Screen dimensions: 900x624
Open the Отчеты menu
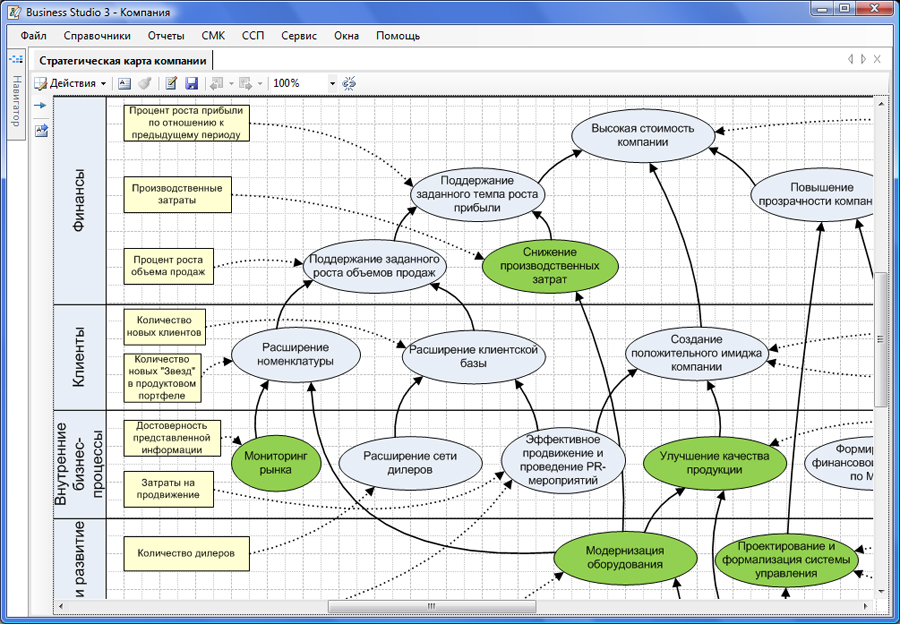166,36
